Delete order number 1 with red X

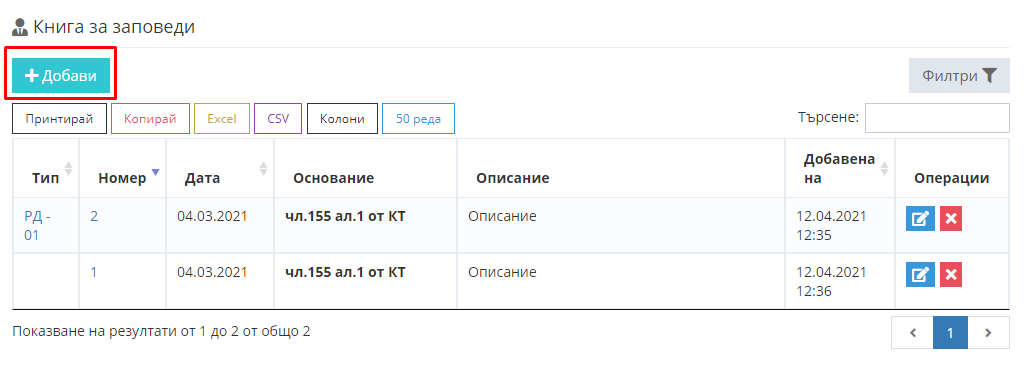951,275
